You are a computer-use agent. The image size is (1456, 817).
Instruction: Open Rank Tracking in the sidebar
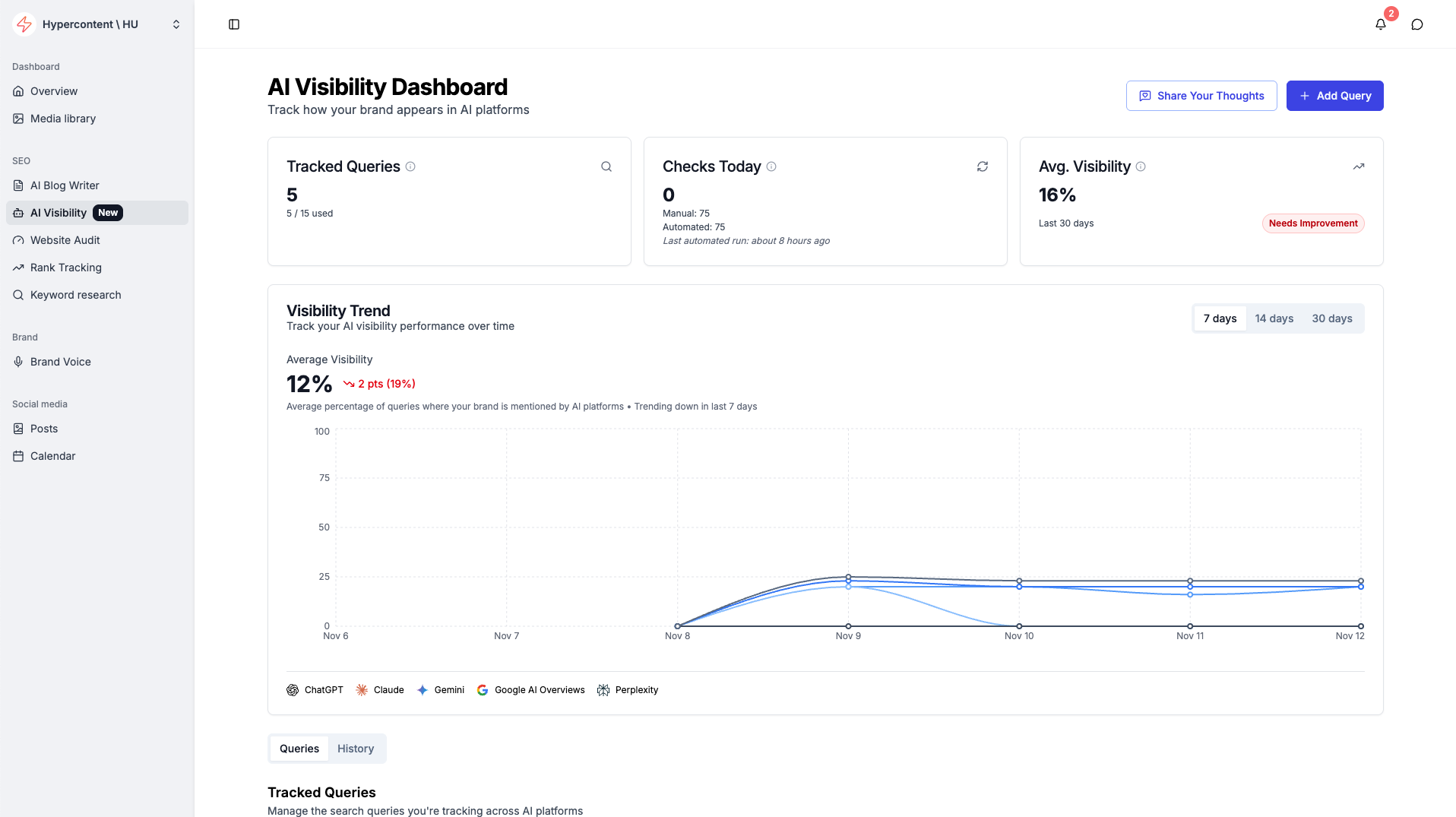(66, 268)
